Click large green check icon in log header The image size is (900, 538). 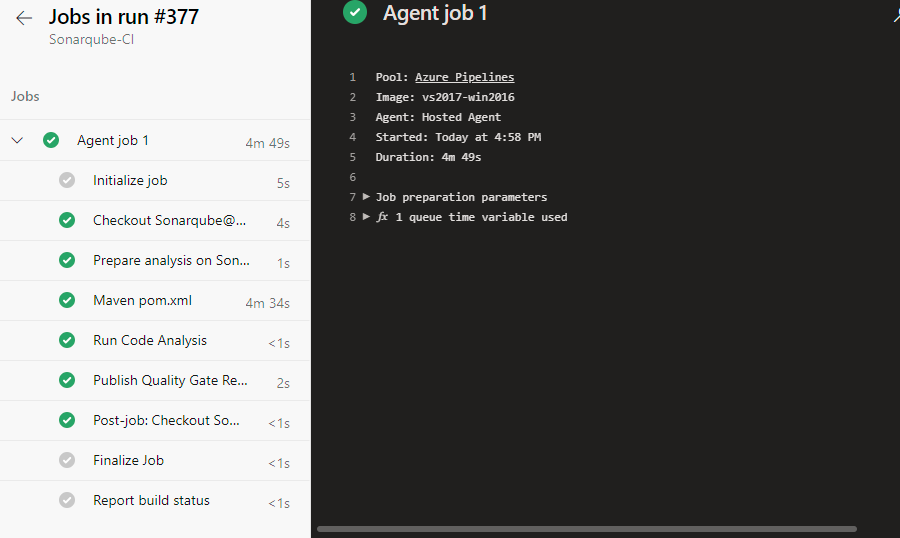click(x=355, y=12)
